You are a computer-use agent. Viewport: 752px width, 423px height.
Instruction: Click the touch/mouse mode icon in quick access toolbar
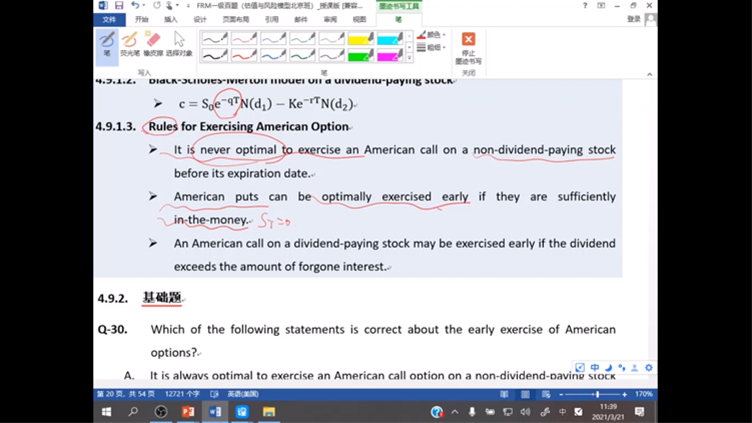coord(169,5)
